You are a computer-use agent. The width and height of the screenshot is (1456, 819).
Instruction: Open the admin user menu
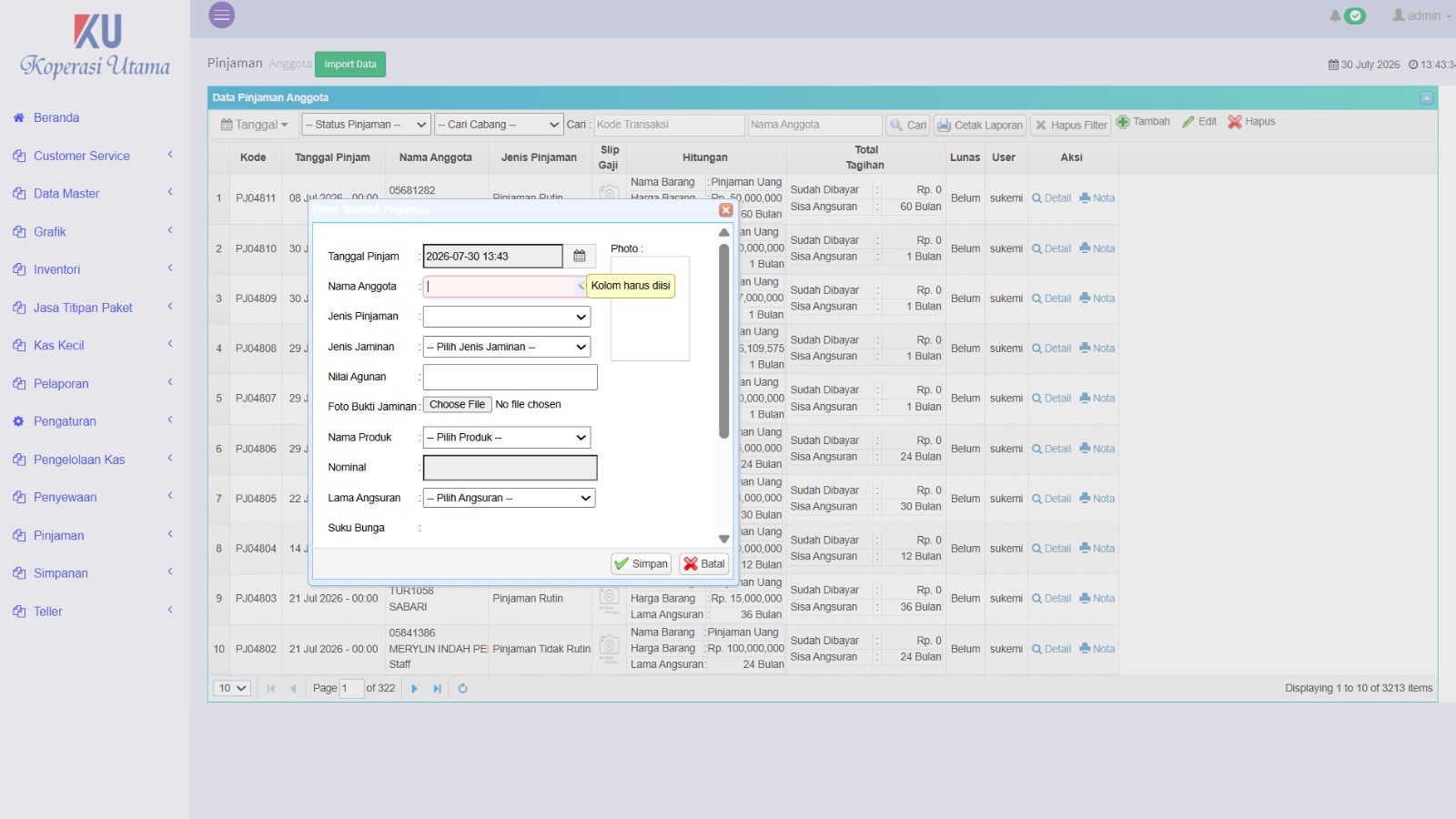1422,15
